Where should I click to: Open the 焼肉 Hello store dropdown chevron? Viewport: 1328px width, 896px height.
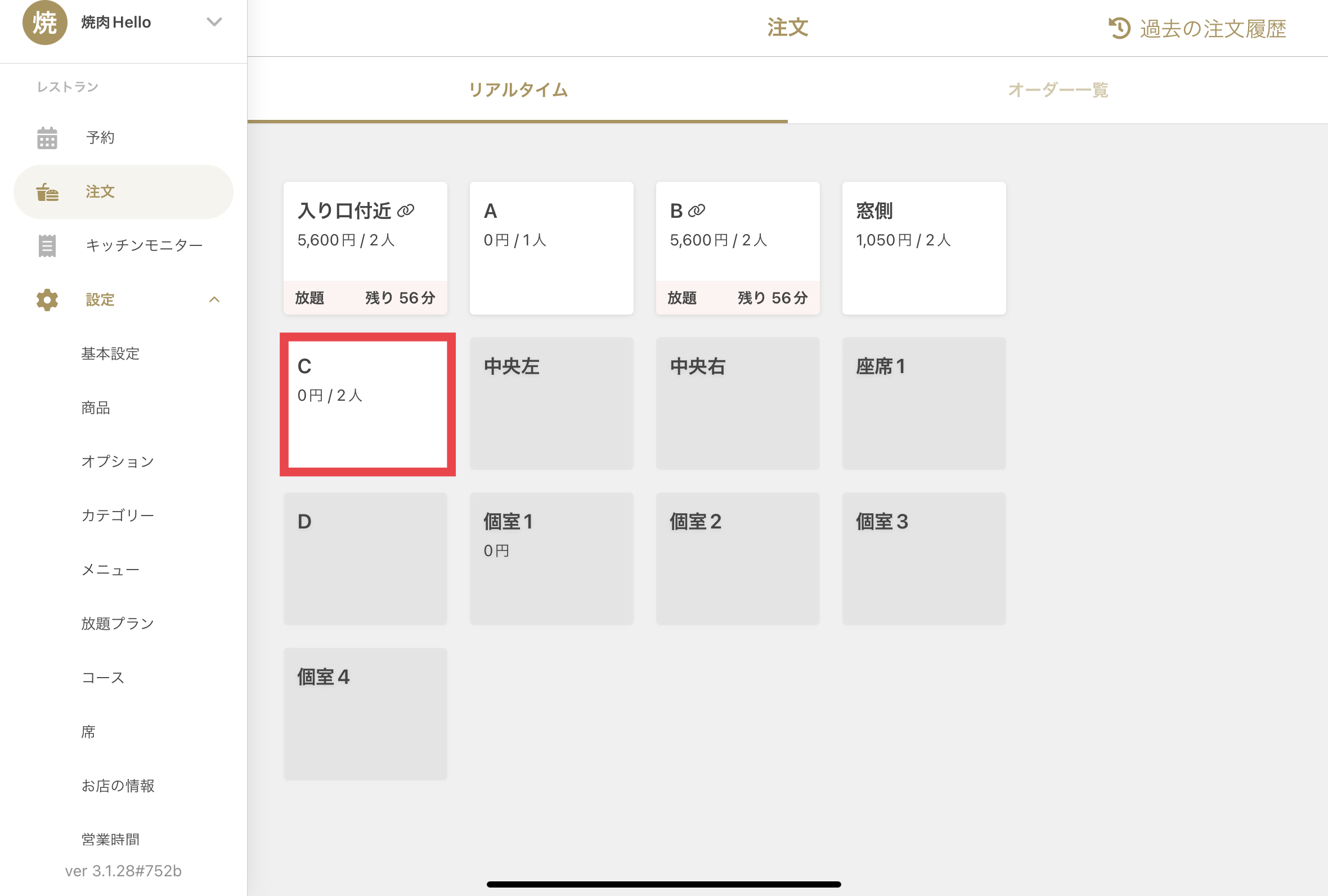214,23
